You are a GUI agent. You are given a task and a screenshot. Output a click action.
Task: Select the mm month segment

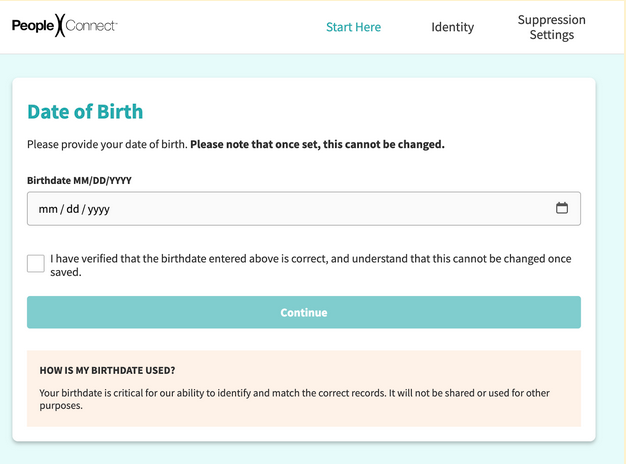point(49,209)
